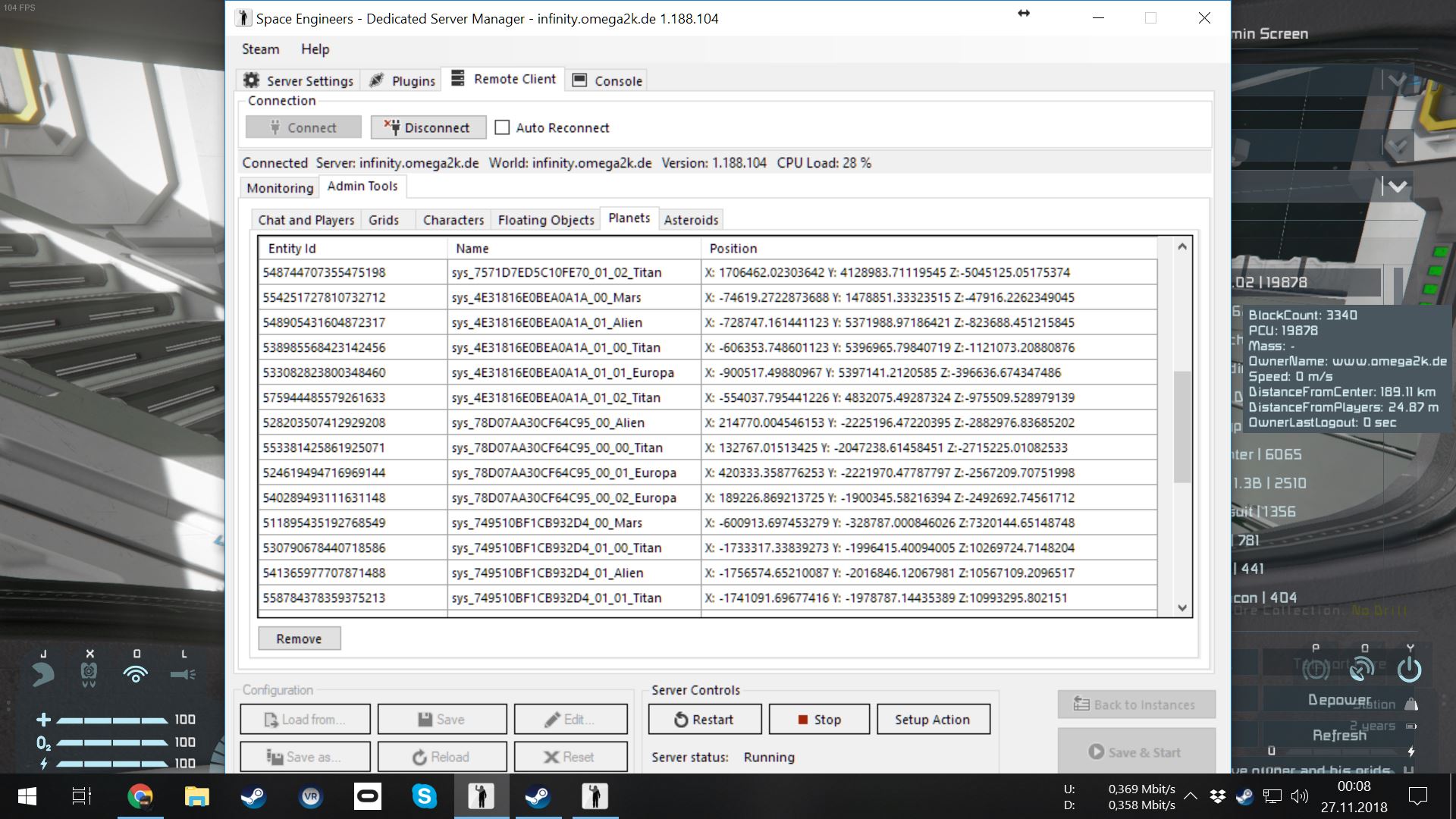Screen dimensions: 1456x819
Task: Switch to the Asteroids tab
Action: 691,220
